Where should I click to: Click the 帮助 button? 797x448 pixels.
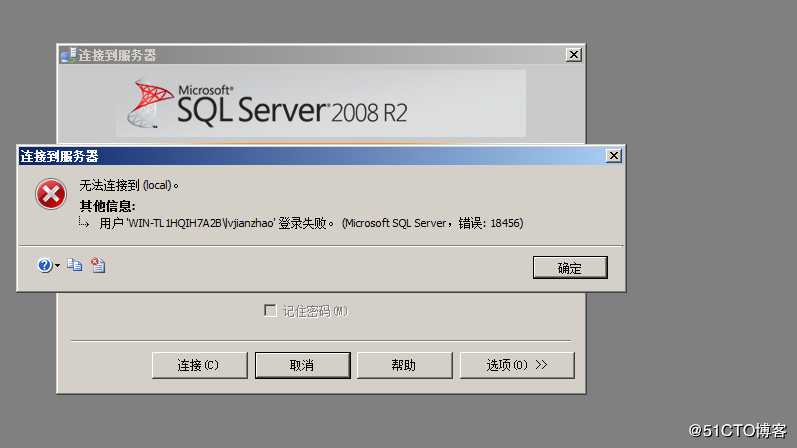[404, 365]
